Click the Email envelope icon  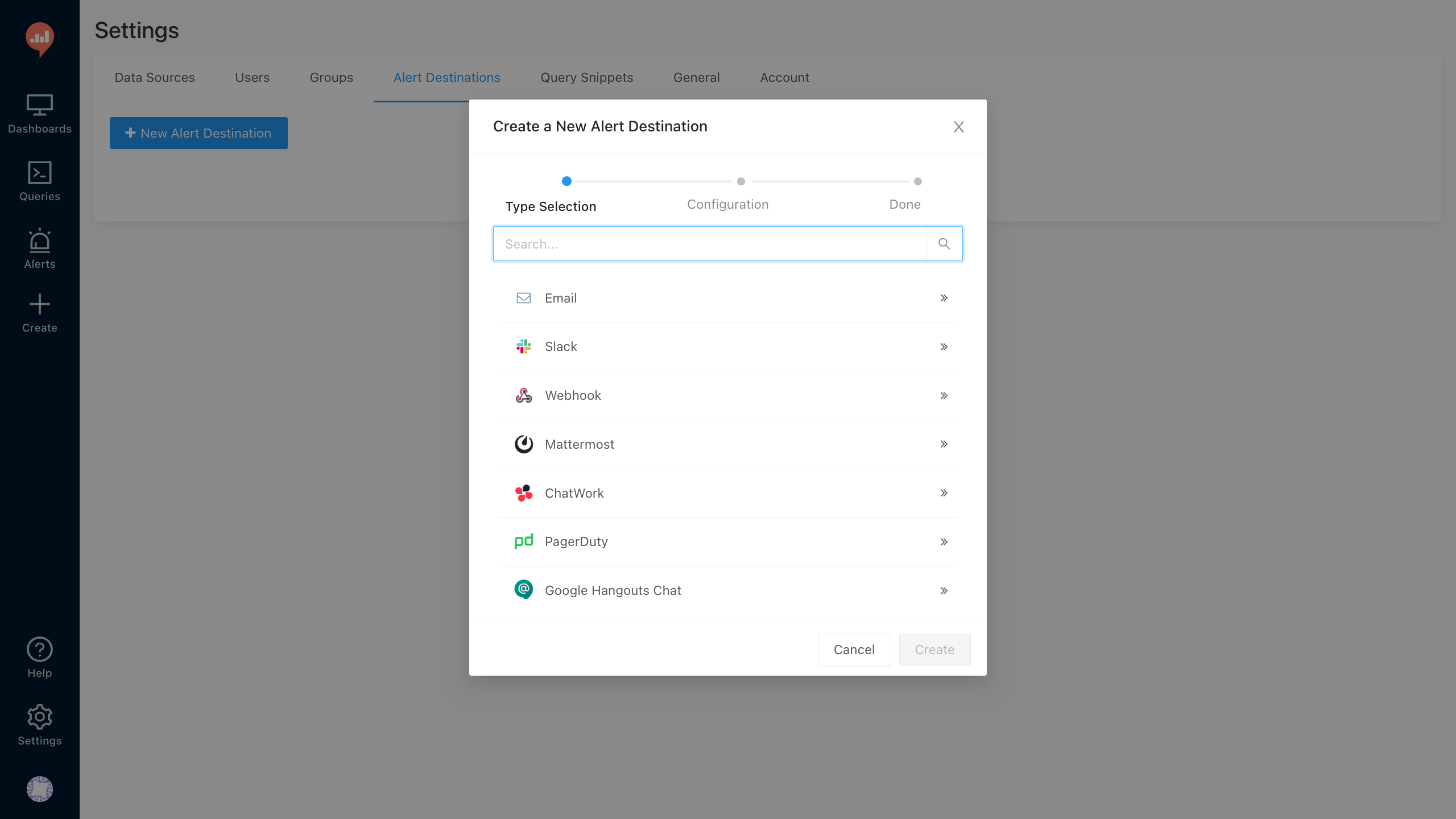coord(523,298)
